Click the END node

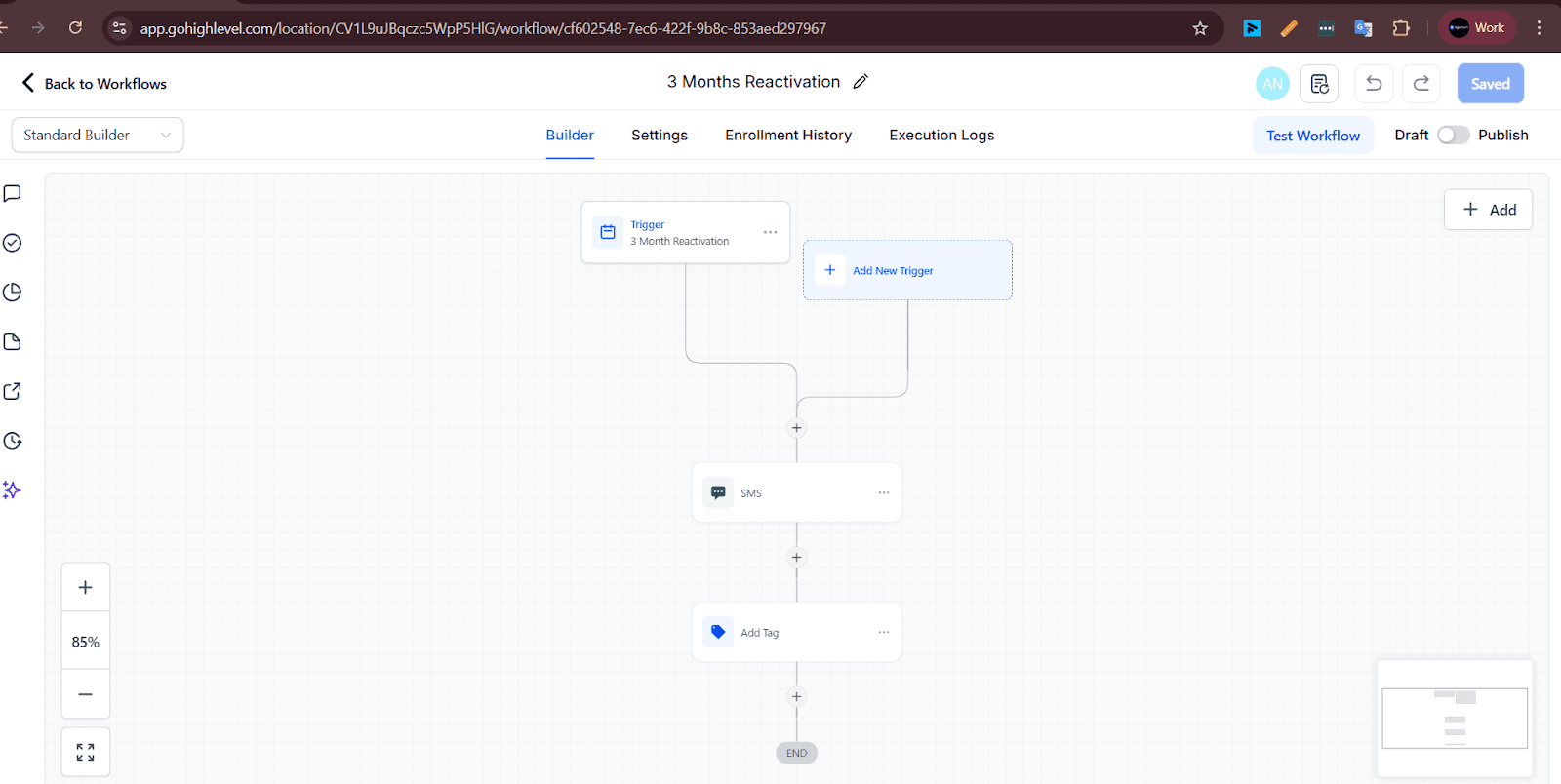796,753
